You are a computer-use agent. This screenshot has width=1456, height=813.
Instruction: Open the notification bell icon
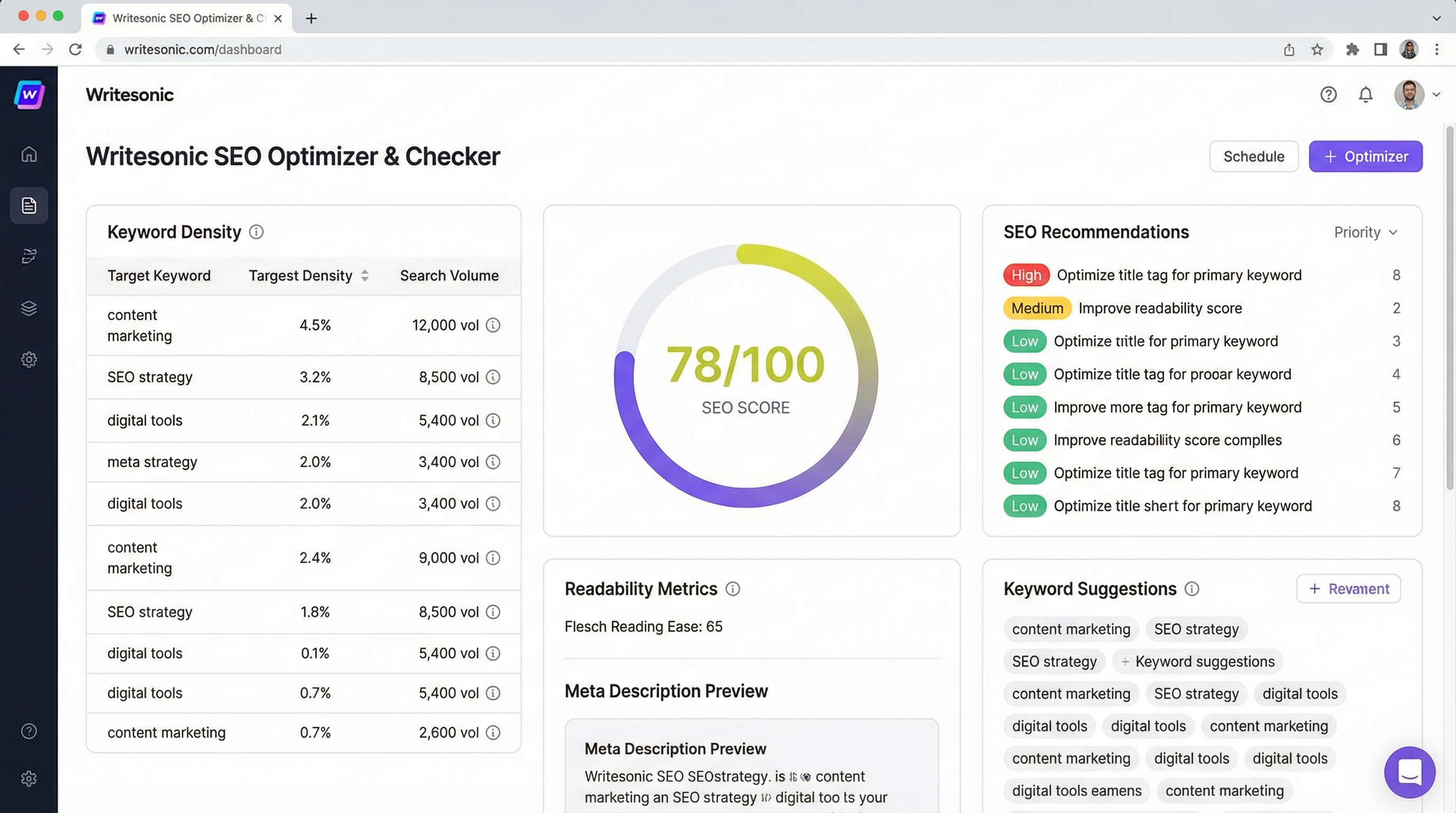coord(1366,94)
